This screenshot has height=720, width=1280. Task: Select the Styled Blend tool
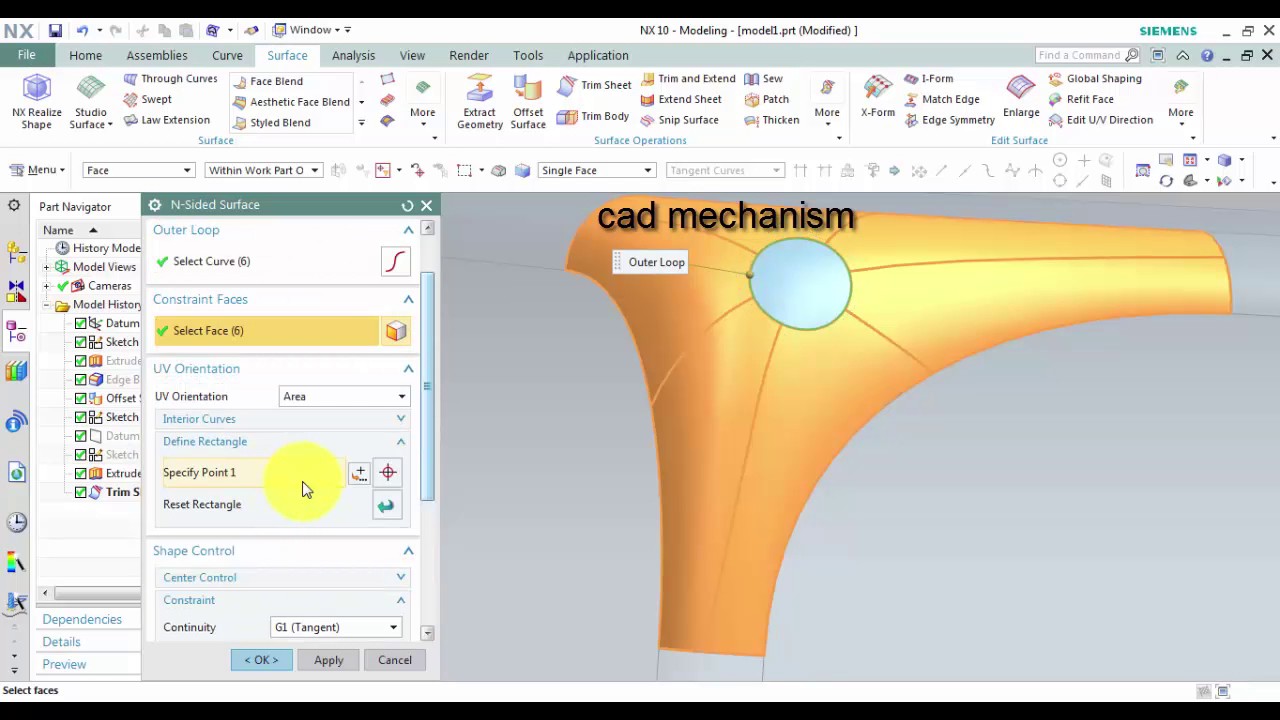271,123
